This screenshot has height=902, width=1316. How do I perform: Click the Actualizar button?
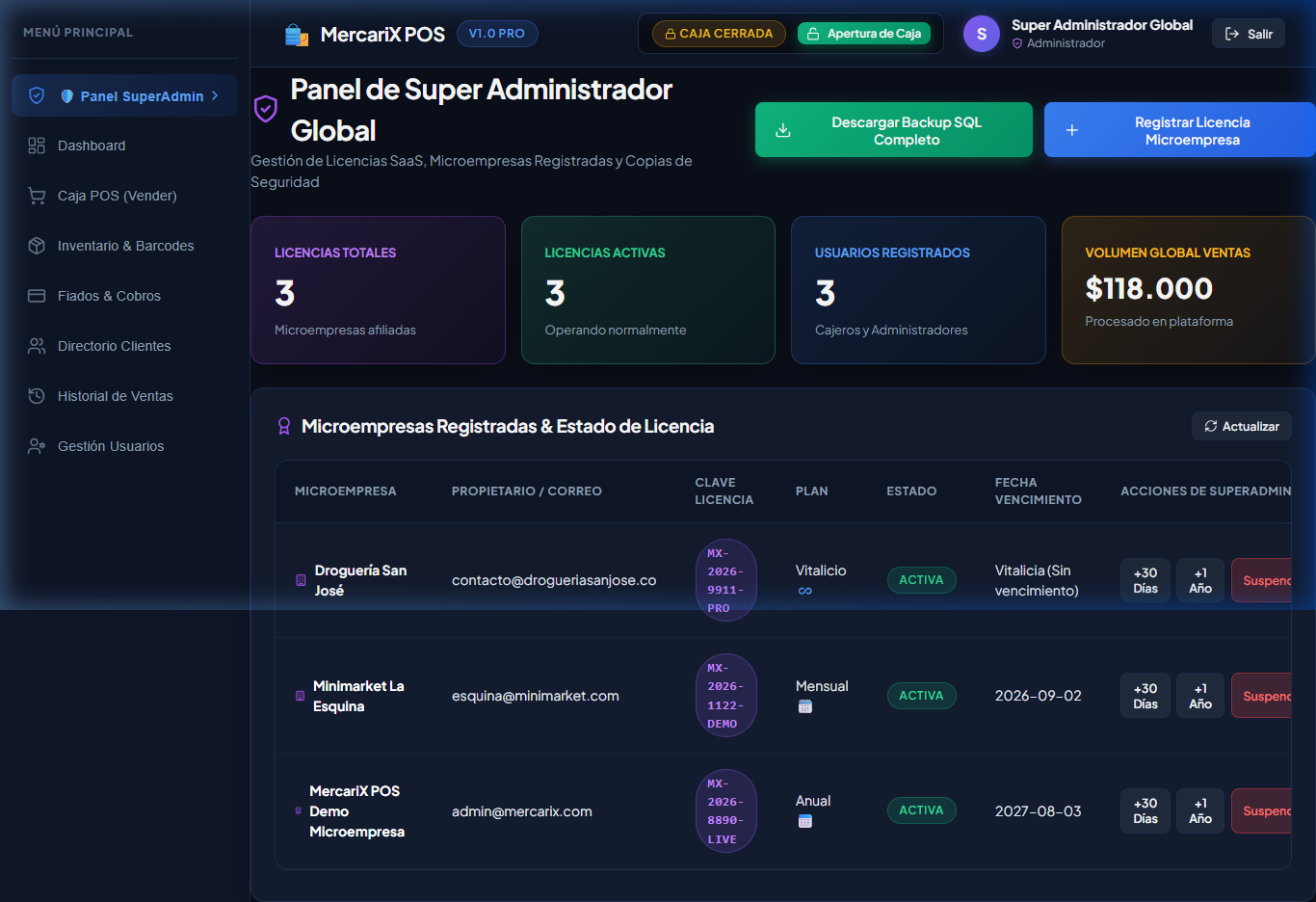pyautogui.click(x=1242, y=426)
